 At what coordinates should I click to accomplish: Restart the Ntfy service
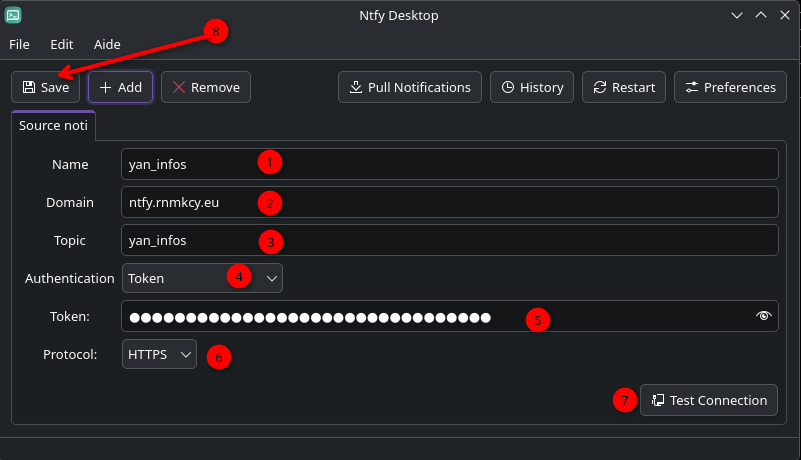[x=624, y=87]
